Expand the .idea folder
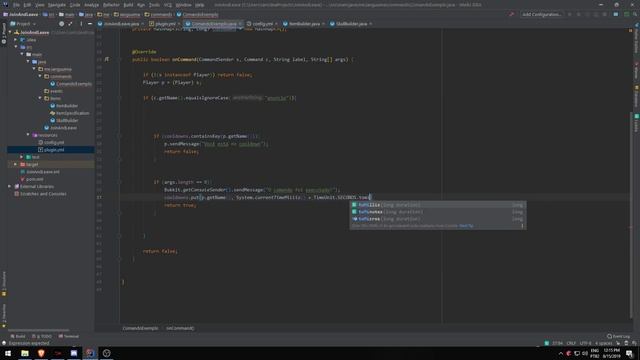This screenshot has width=640, height=360. pos(16,40)
